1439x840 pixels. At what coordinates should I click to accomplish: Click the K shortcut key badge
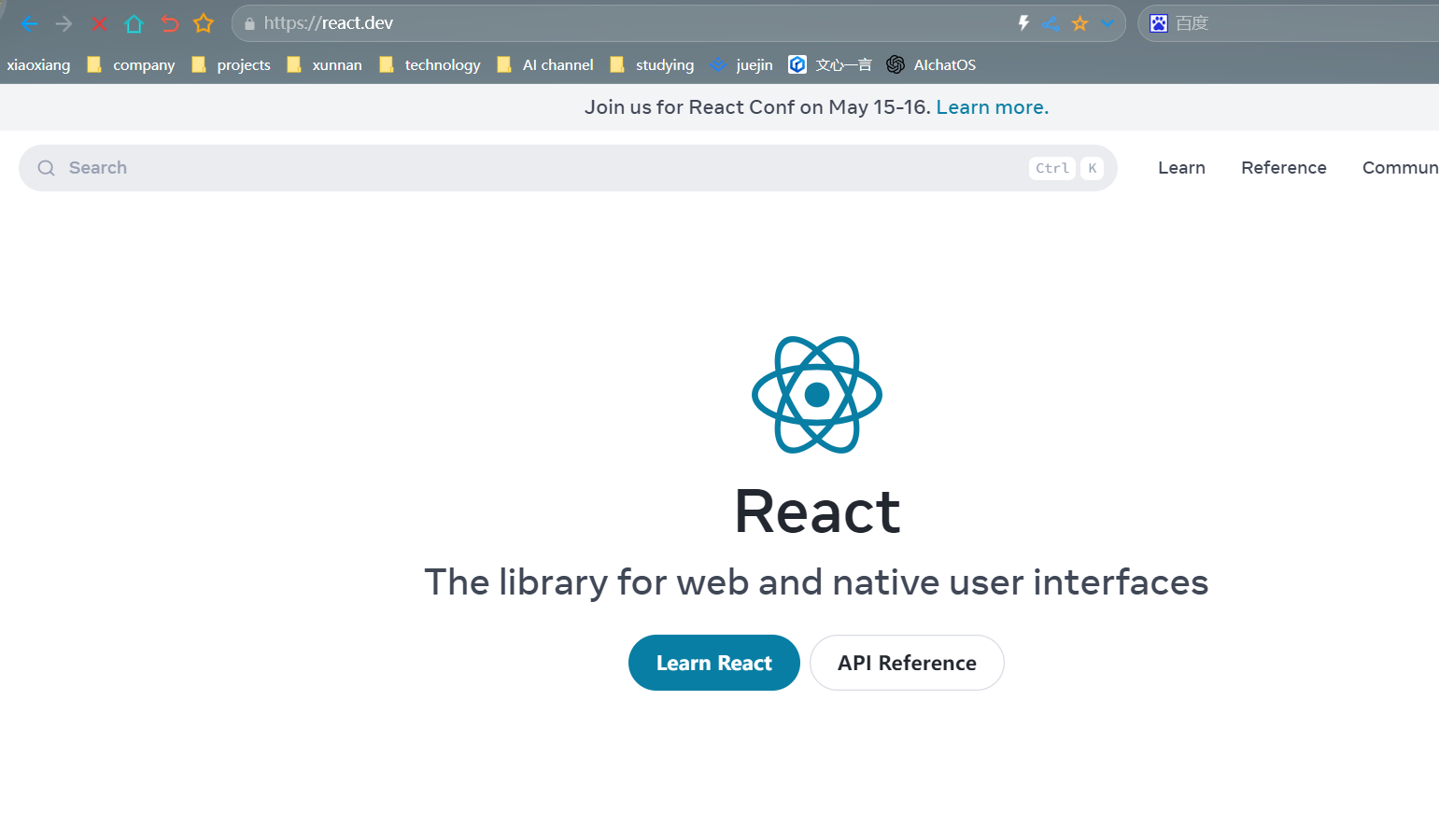pyautogui.click(x=1092, y=168)
